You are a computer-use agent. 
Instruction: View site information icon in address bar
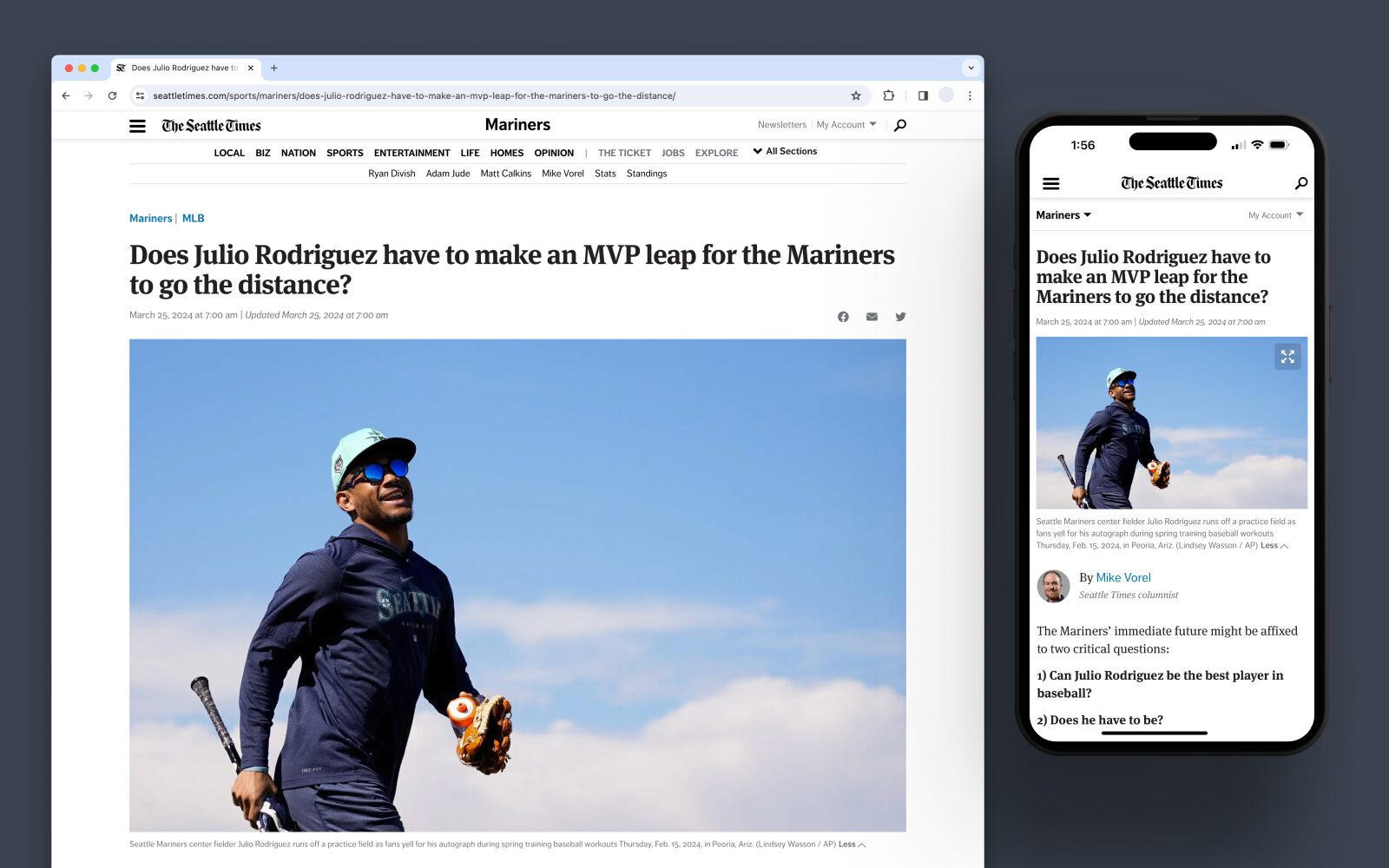click(x=140, y=95)
